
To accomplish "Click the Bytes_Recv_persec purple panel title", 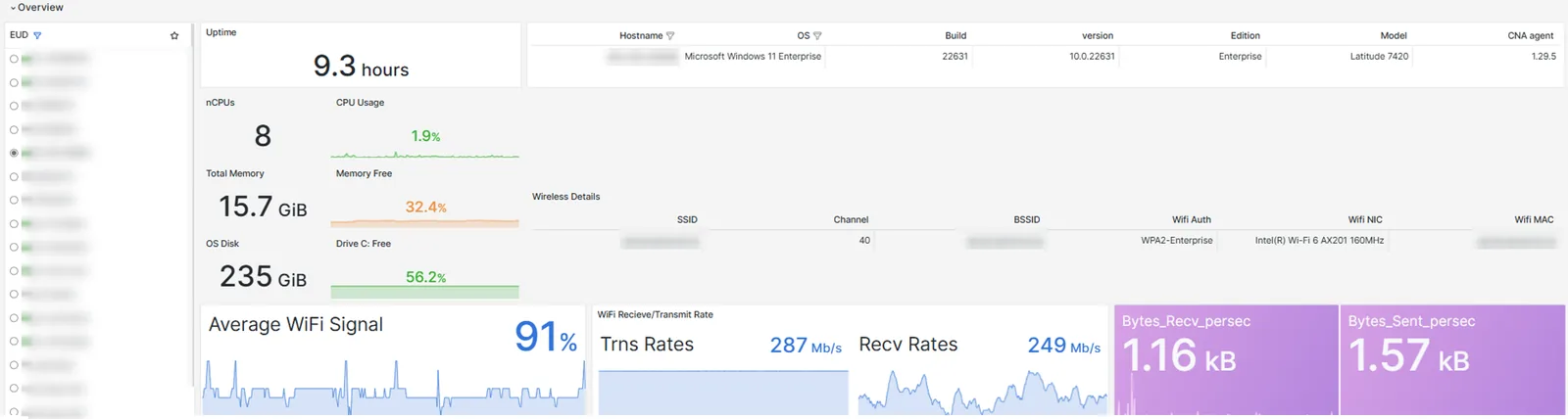I will 1186,321.
